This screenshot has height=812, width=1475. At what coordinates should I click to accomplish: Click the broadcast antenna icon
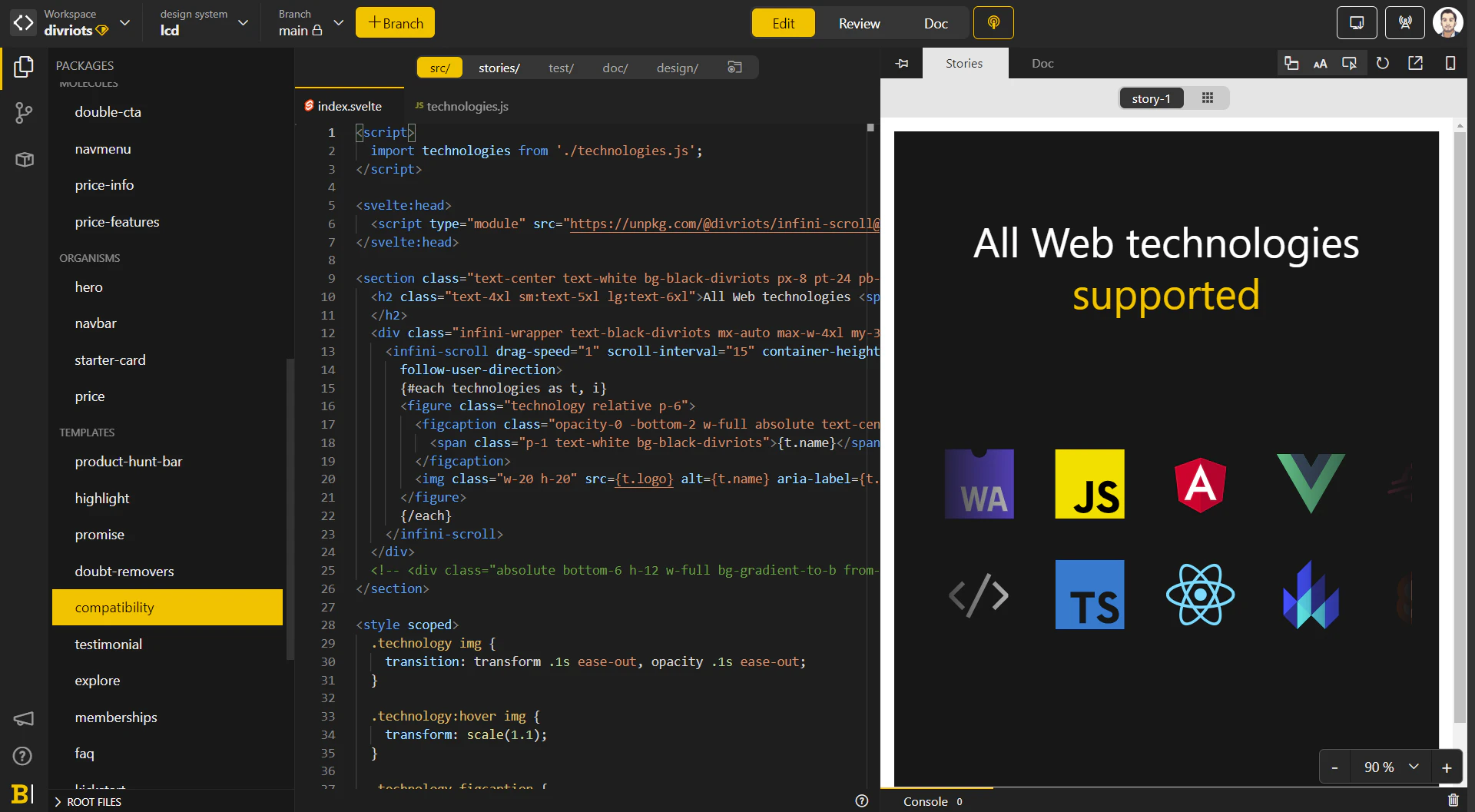(1404, 23)
